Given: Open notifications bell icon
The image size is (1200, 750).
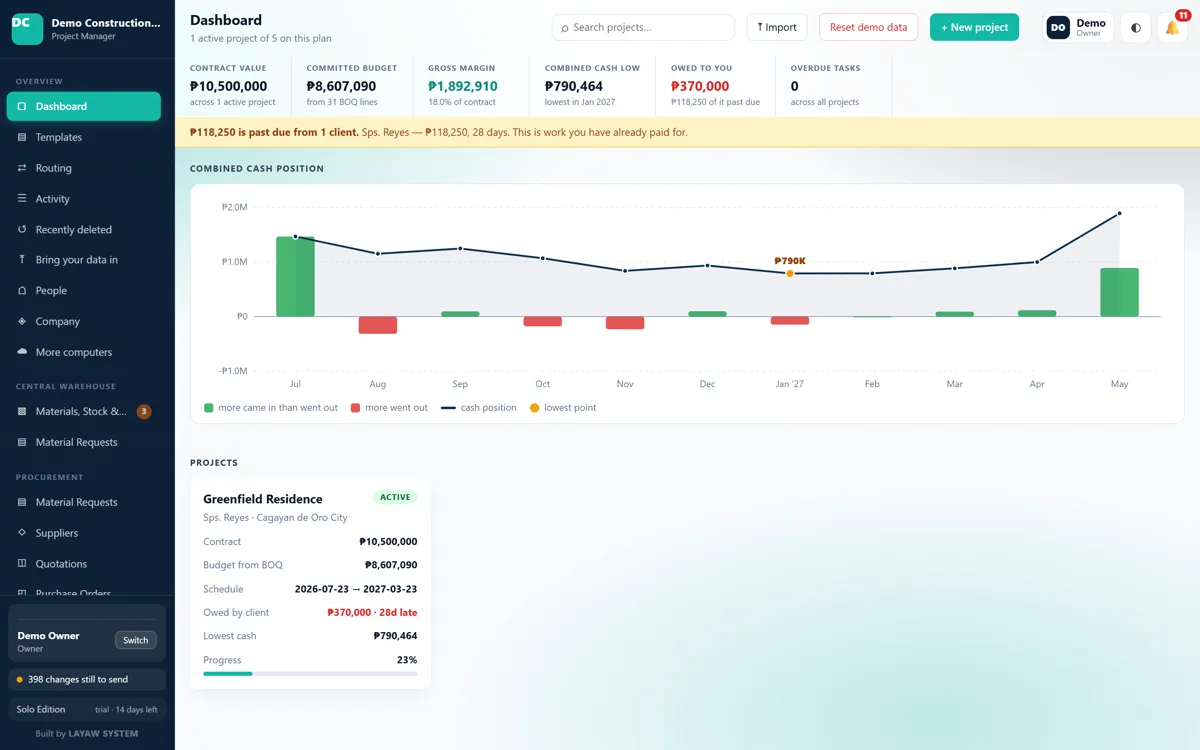Looking at the screenshot, I should tap(1172, 28).
